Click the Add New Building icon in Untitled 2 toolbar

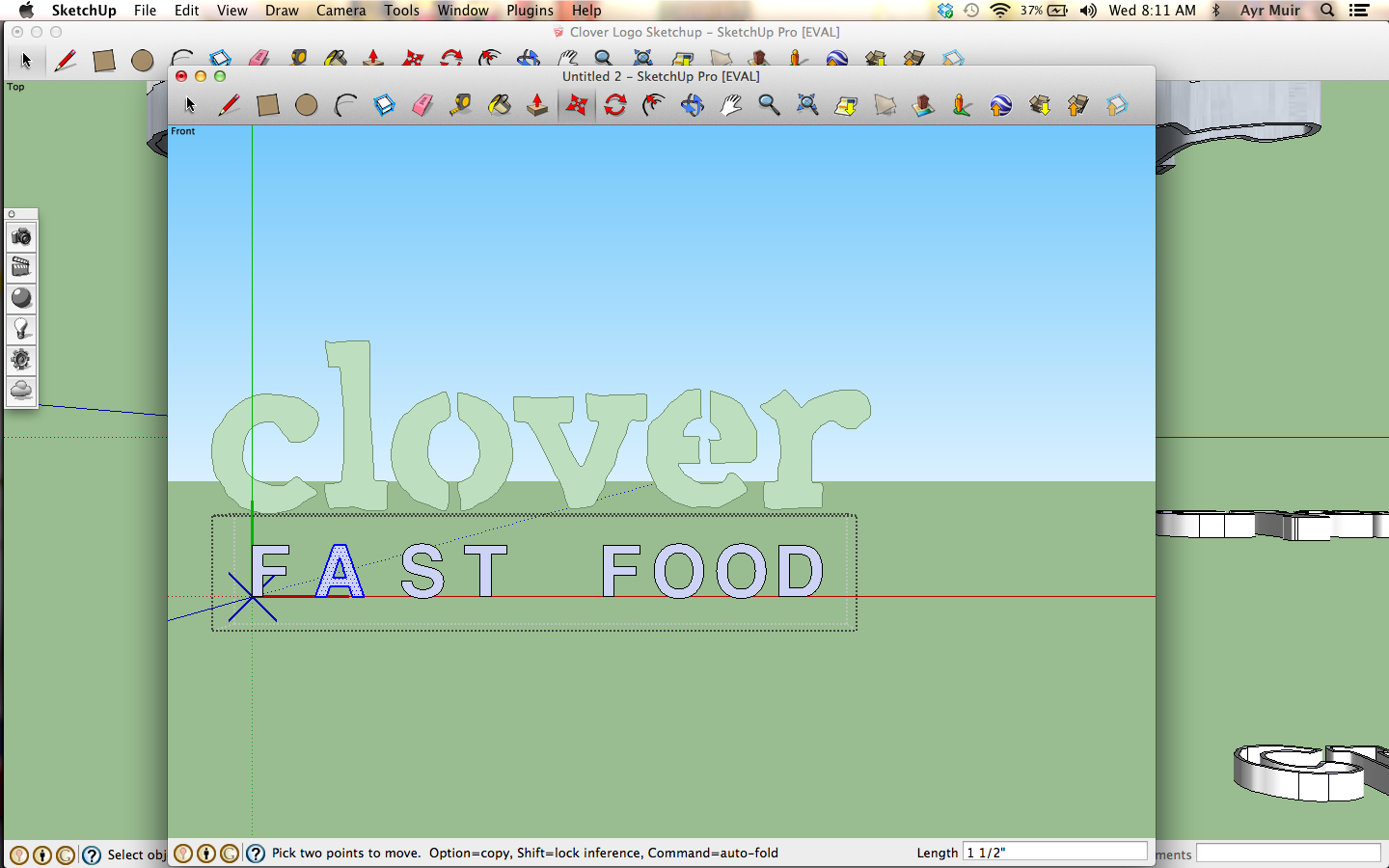tap(923, 105)
